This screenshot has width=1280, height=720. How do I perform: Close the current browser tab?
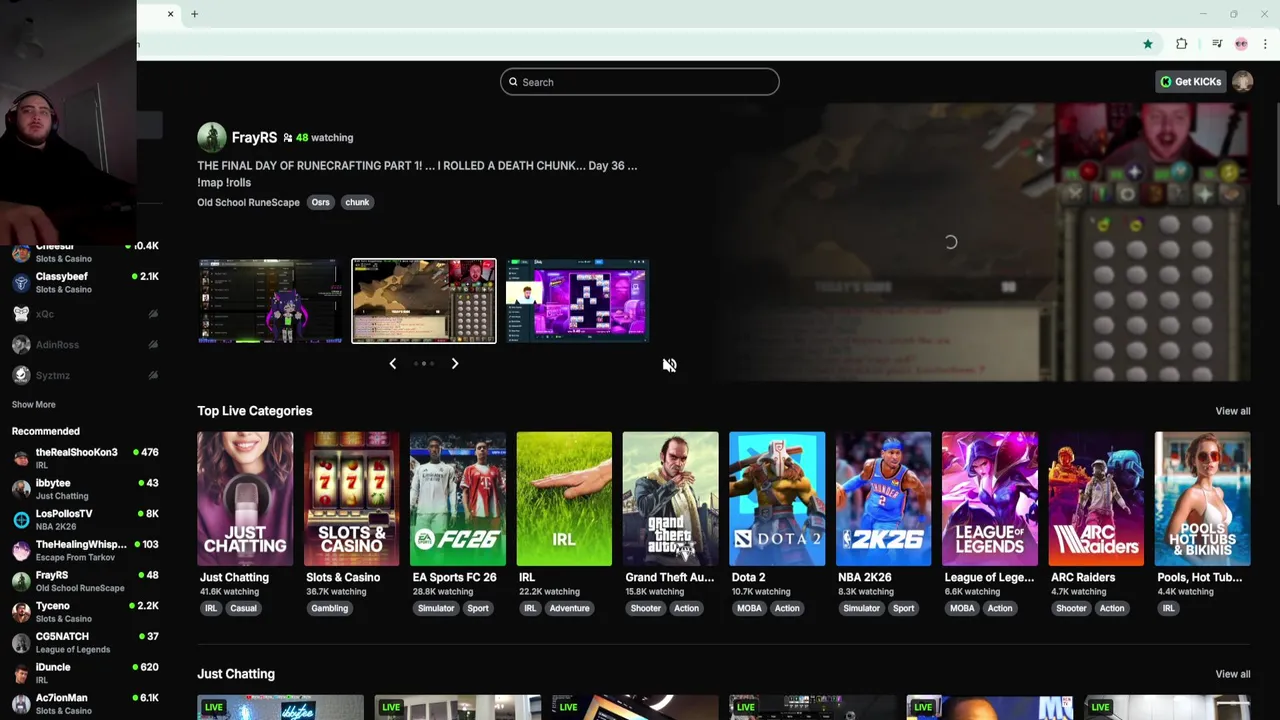(x=170, y=14)
